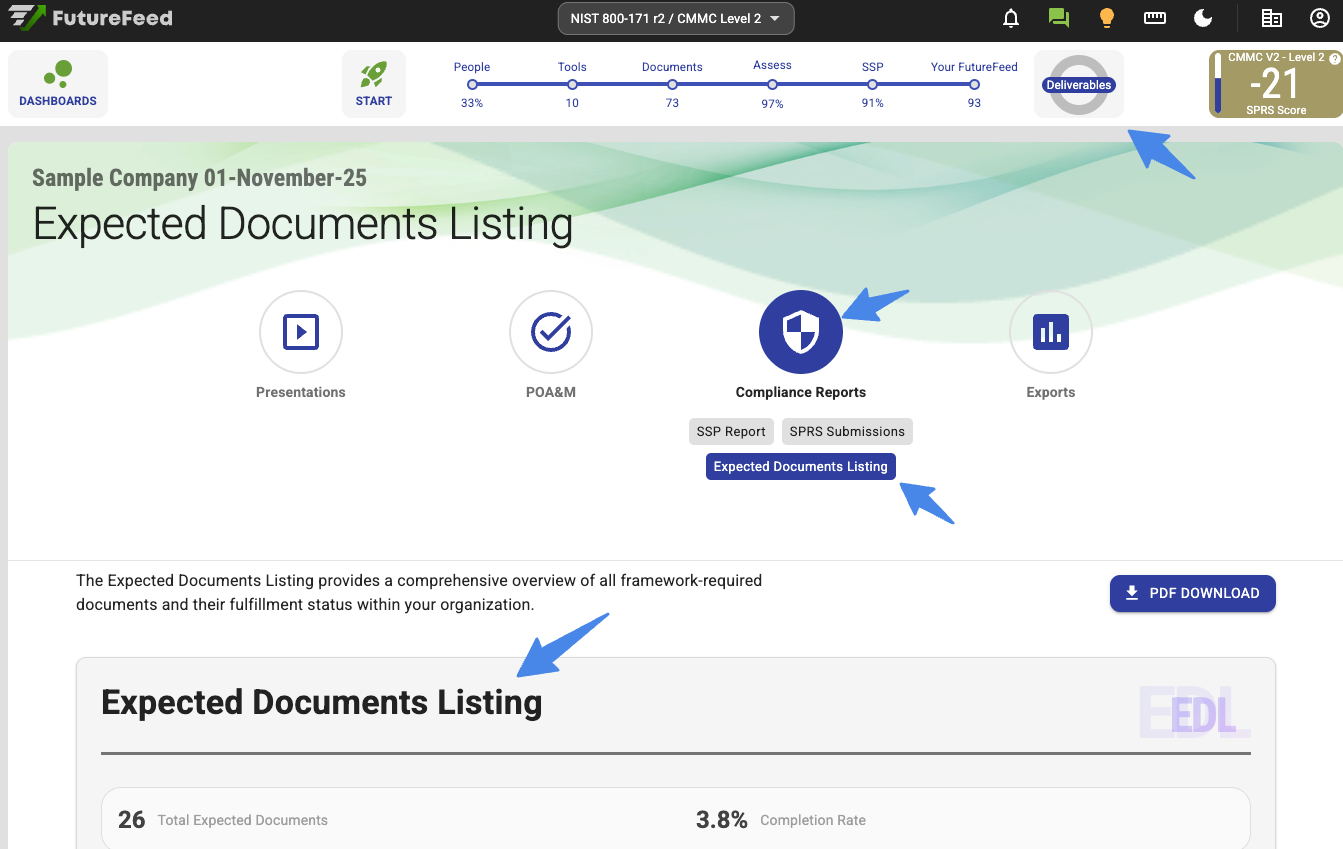Click the Assess progress node at 97%
Image resolution: width=1343 pixels, height=849 pixels.
click(x=772, y=84)
